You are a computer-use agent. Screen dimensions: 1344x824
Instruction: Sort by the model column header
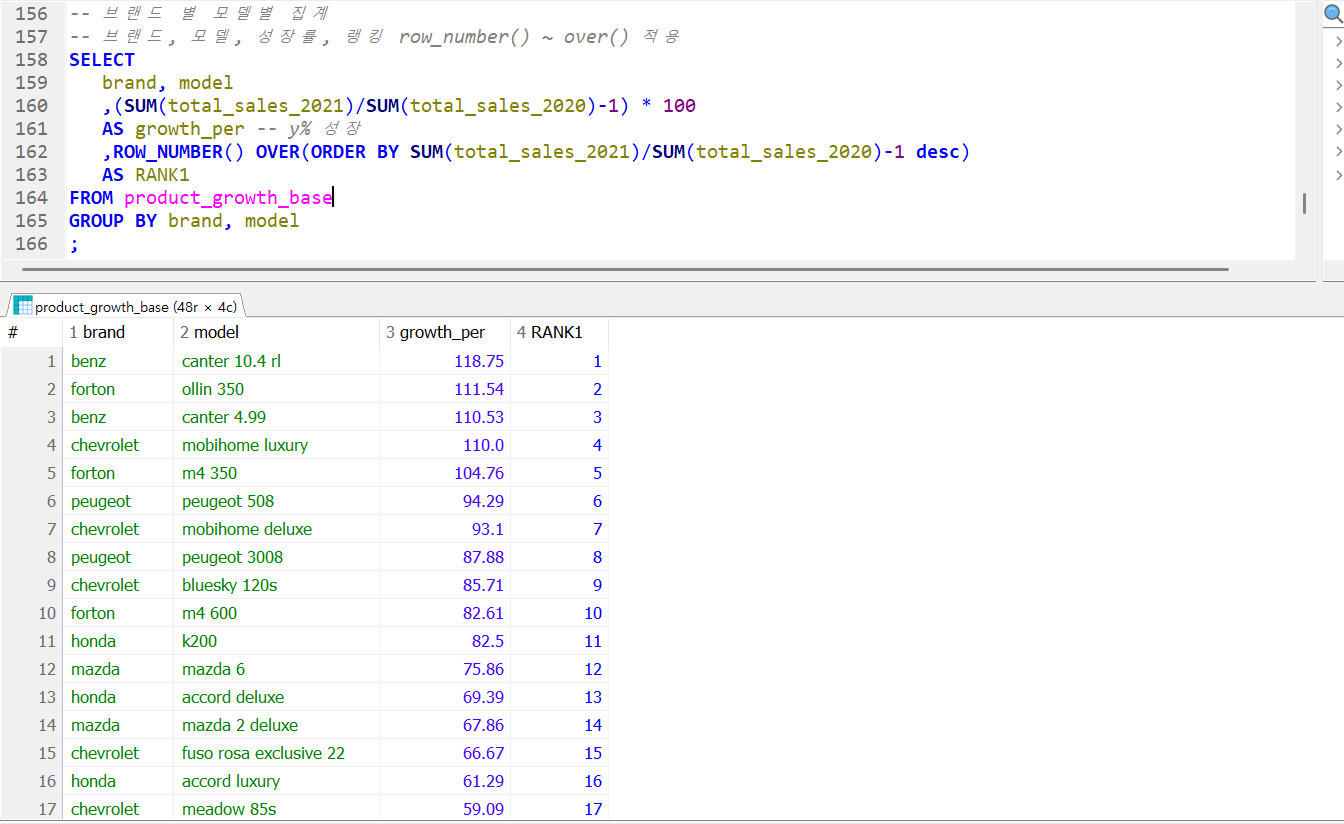tap(277, 332)
